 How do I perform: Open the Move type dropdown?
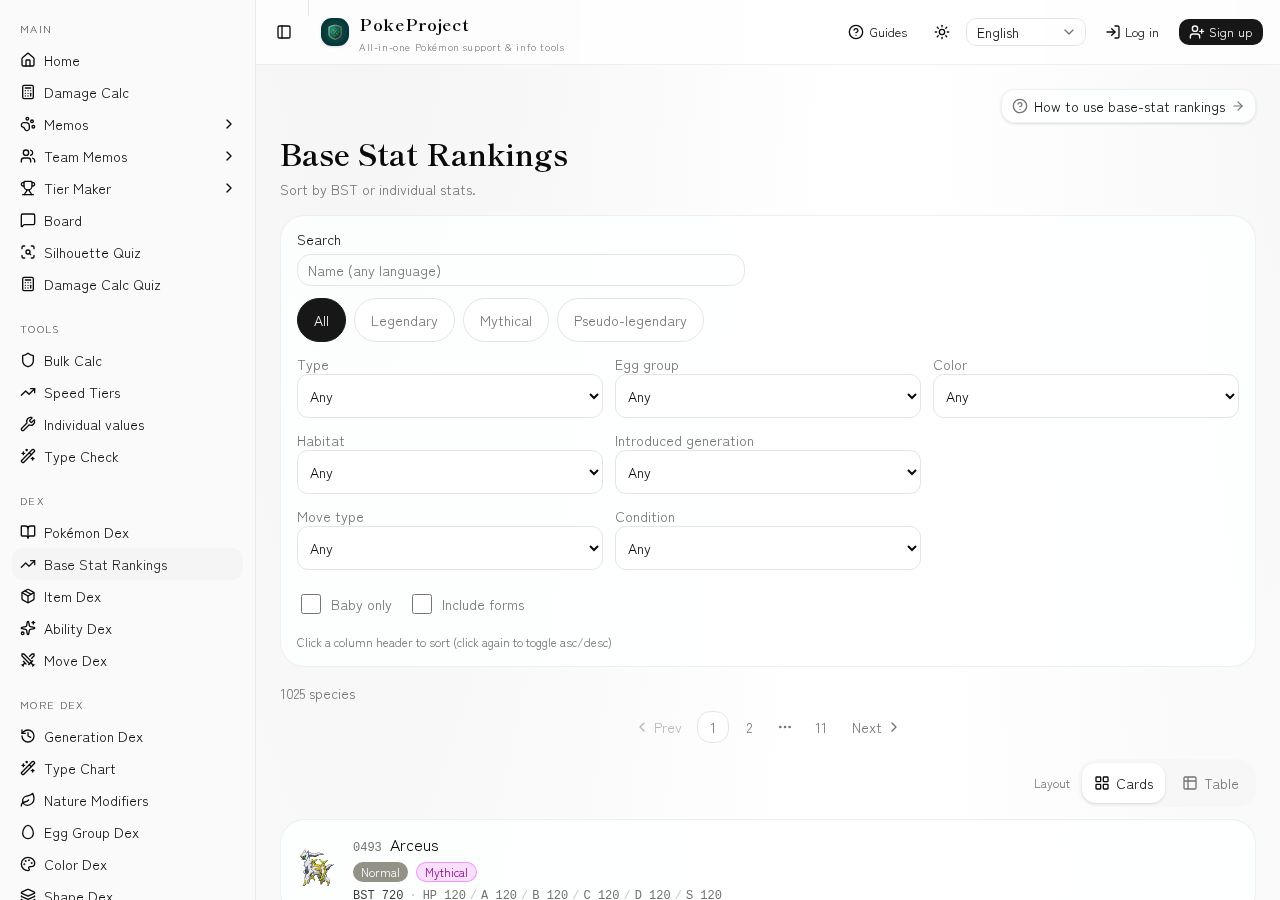click(450, 548)
